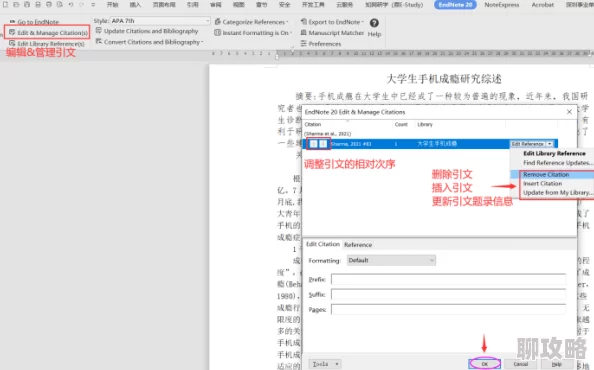Viewport: 594px width, 370px height.
Task: Click the Export to EndNote icon
Action: 303,22
